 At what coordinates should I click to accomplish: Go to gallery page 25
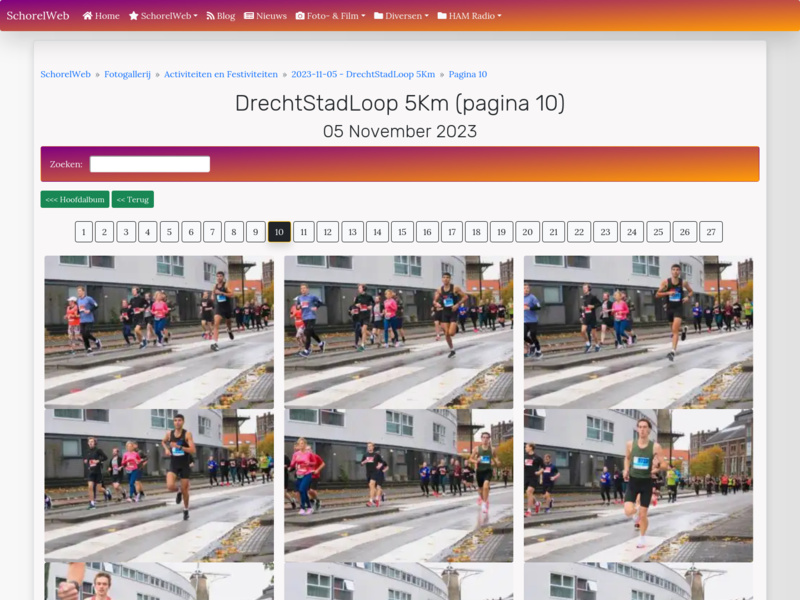point(659,232)
